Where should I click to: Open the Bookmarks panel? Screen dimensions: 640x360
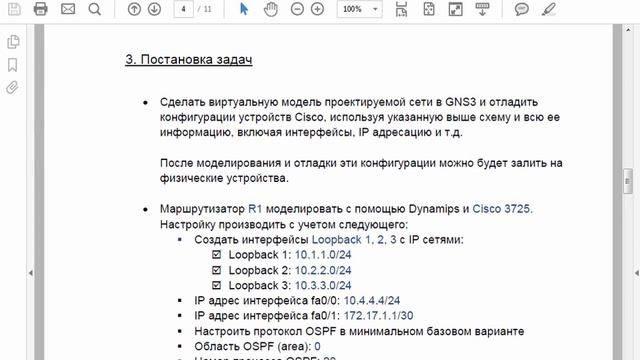tap(13, 64)
